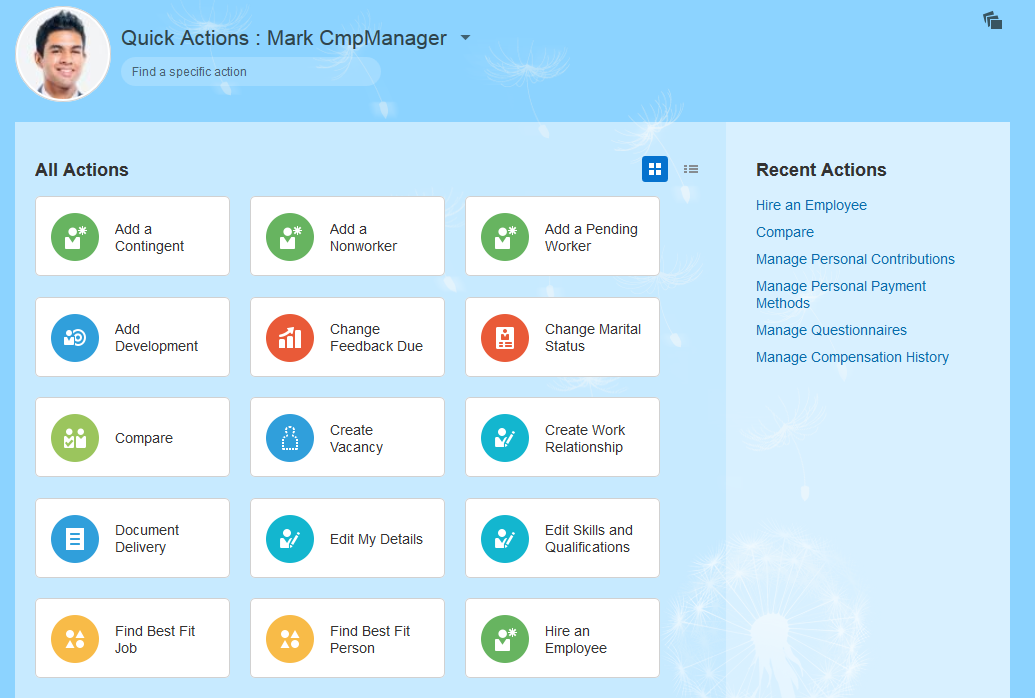1035x698 pixels.
Task: Open Manage Questionnaires link
Action: pos(831,330)
